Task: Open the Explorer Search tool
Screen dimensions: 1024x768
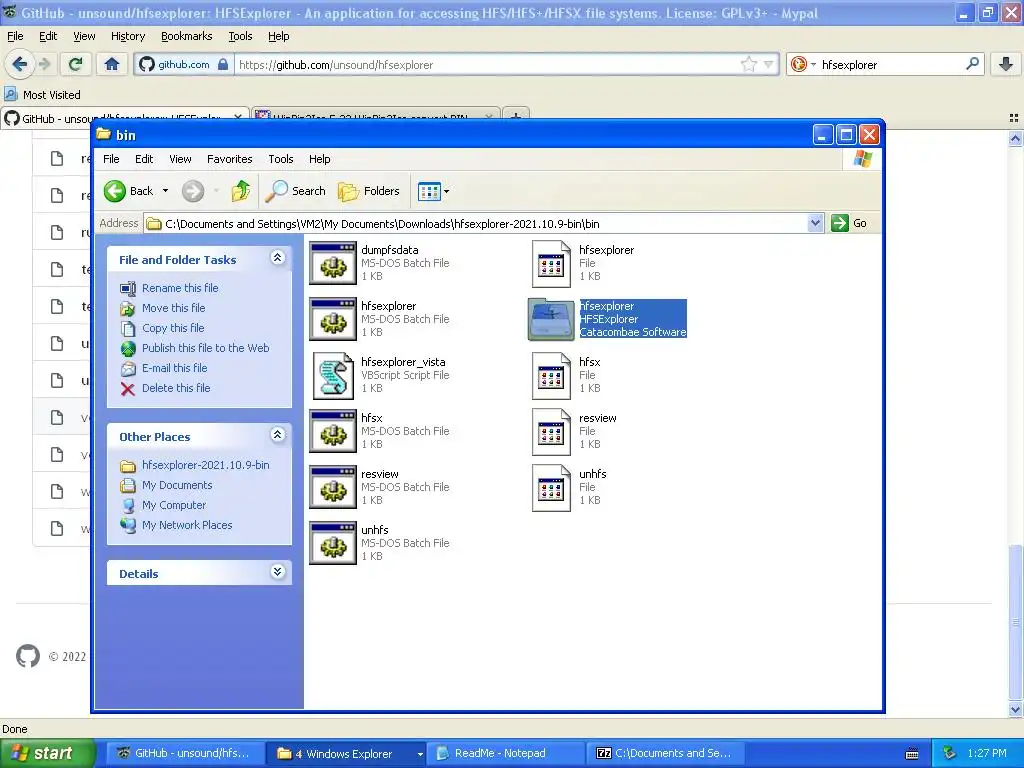Action: 296,191
